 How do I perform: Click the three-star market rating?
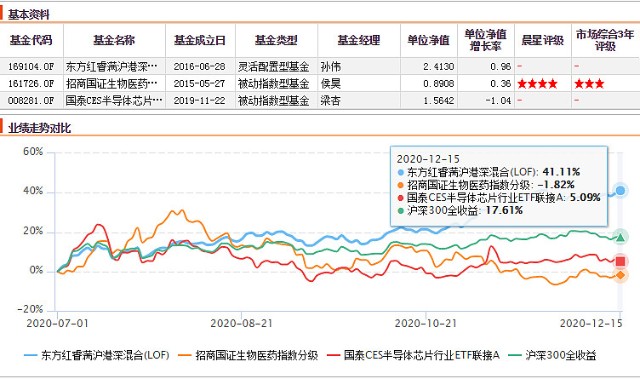click(589, 84)
